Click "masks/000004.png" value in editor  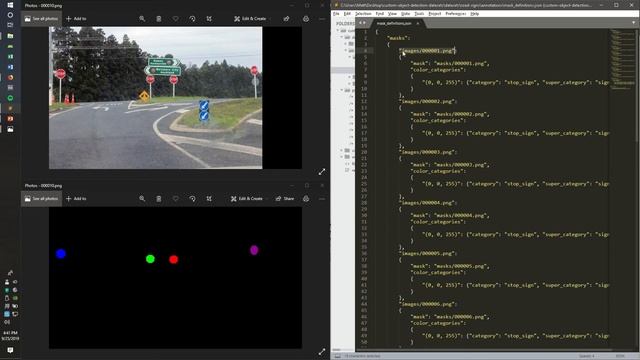tap(461, 216)
